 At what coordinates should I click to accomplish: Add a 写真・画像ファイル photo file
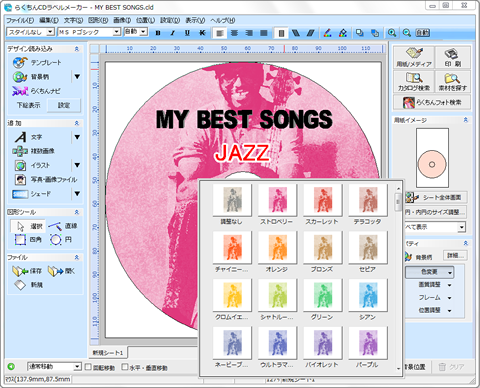coord(46,179)
